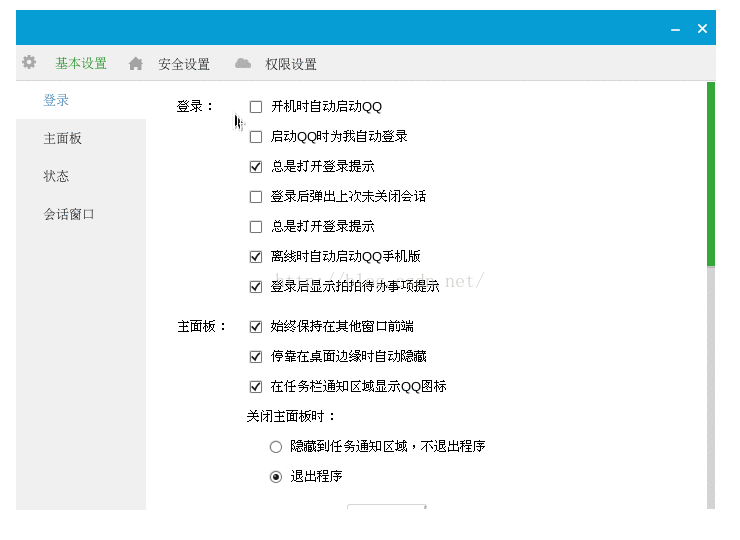This screenshot has height=540, width=740.
Task: Select 会话窗口 in the left sidebar
Action: pos(68,214)
